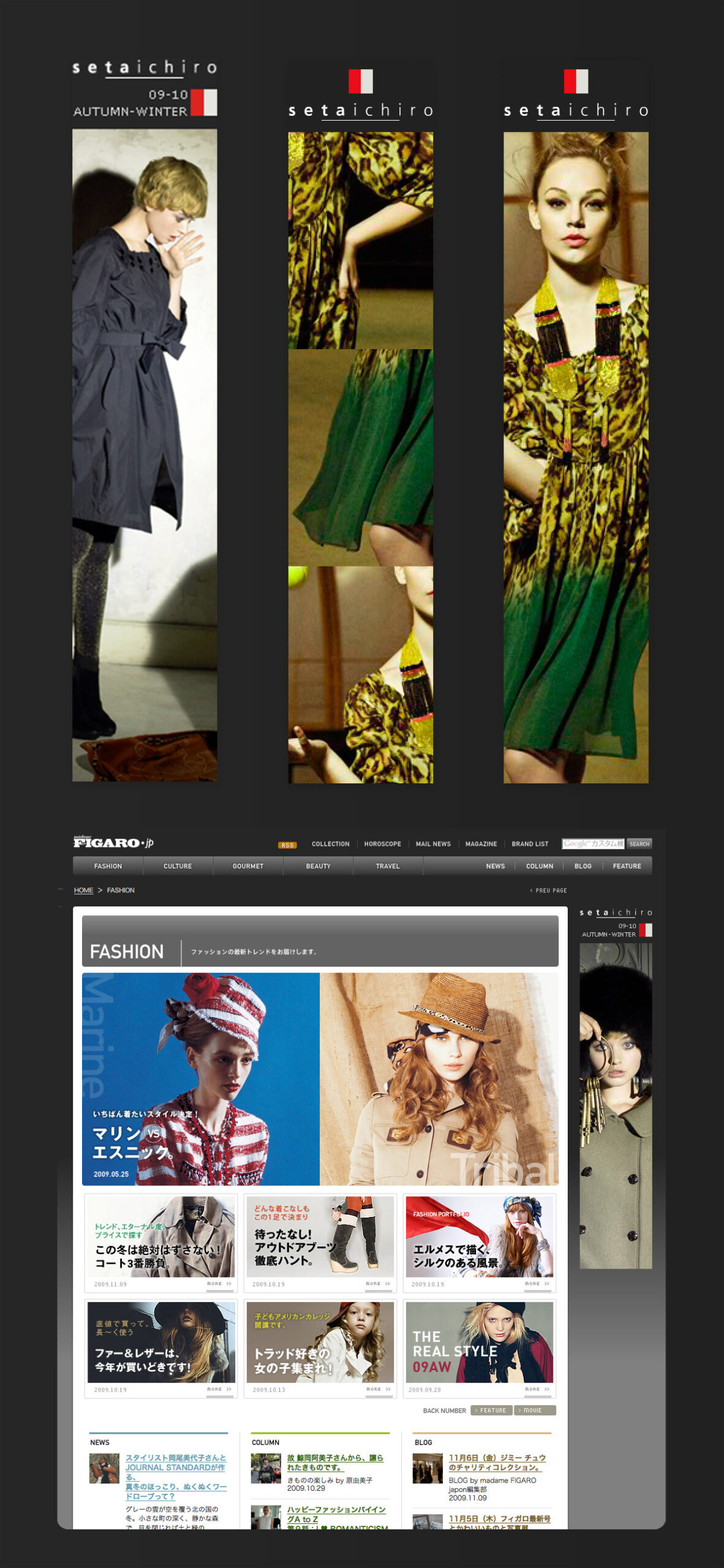Screen dimensions: 724x1568
Task: Click the orange RSS feed badge
Action: tap(287, 845)
